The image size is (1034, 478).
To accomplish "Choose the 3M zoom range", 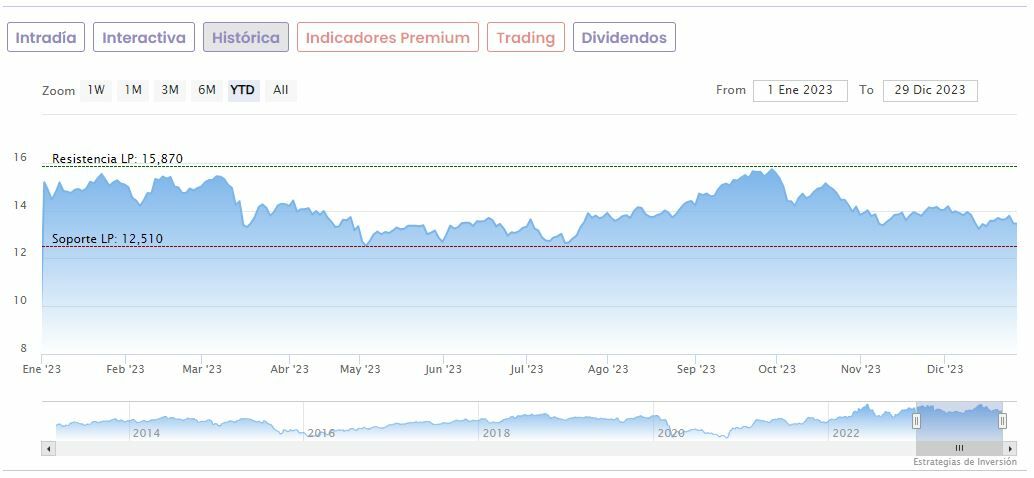I will coord(170,90).
